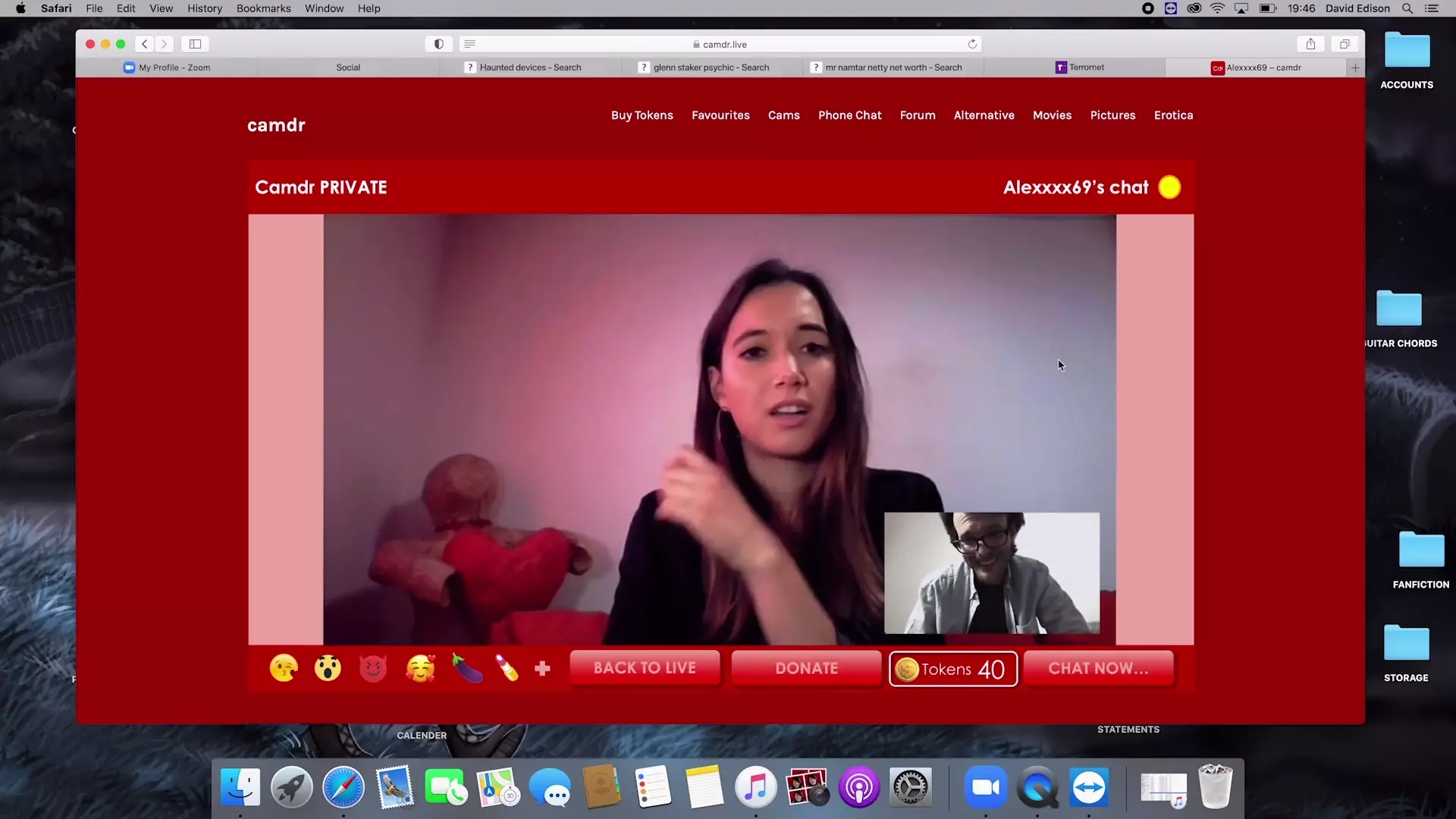Open Finder from the Dock

(240, 787)
